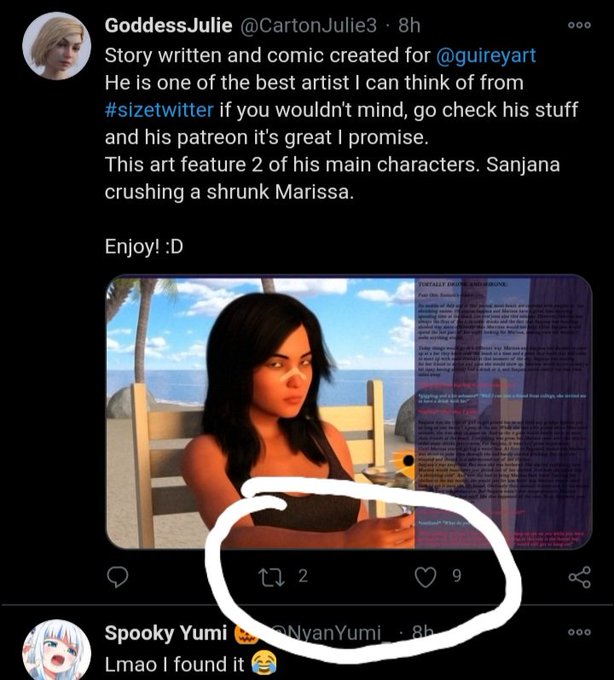Click the tweet body text about Sanjana

point(332,178)
